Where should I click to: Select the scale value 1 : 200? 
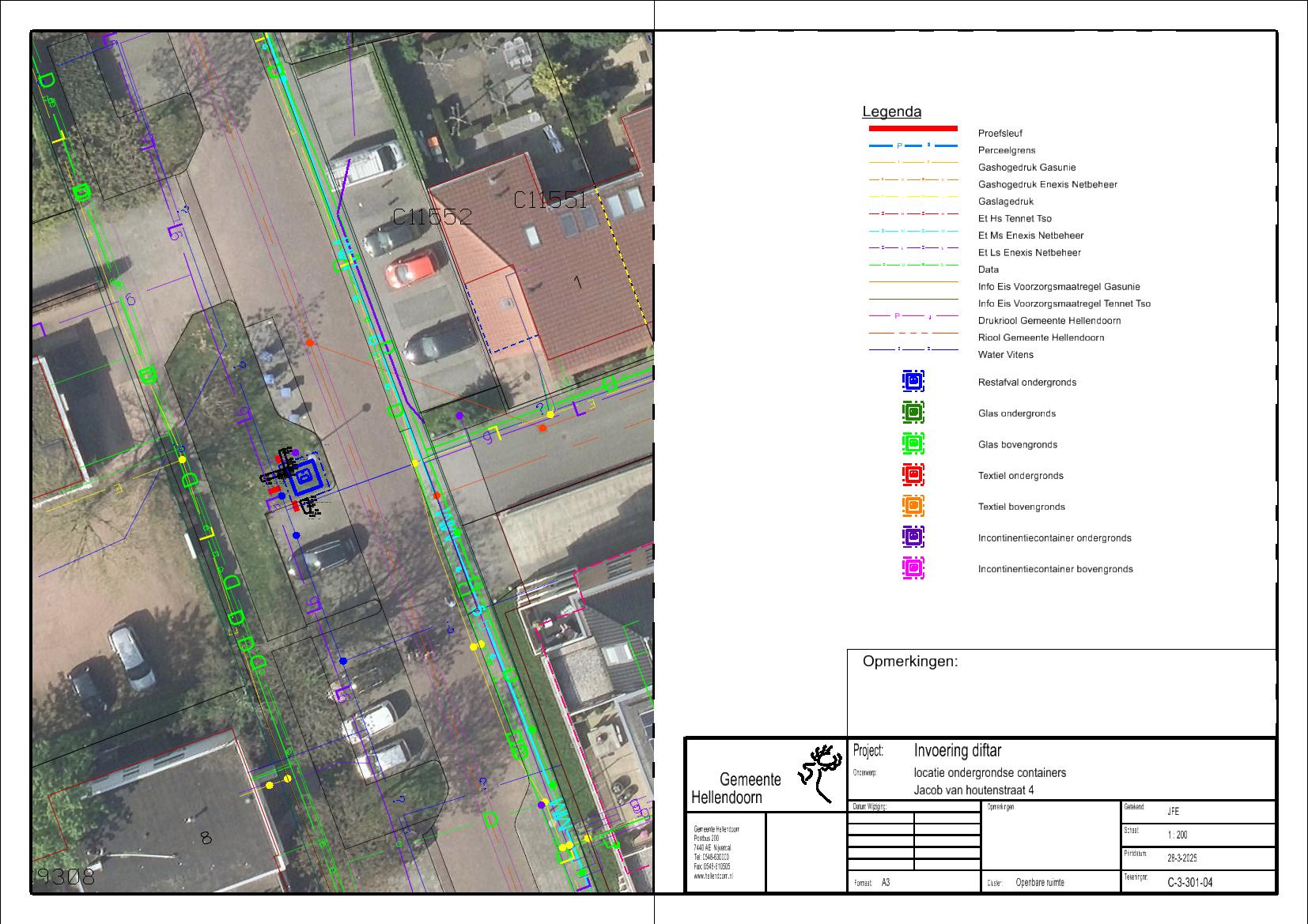[1177, 835]
